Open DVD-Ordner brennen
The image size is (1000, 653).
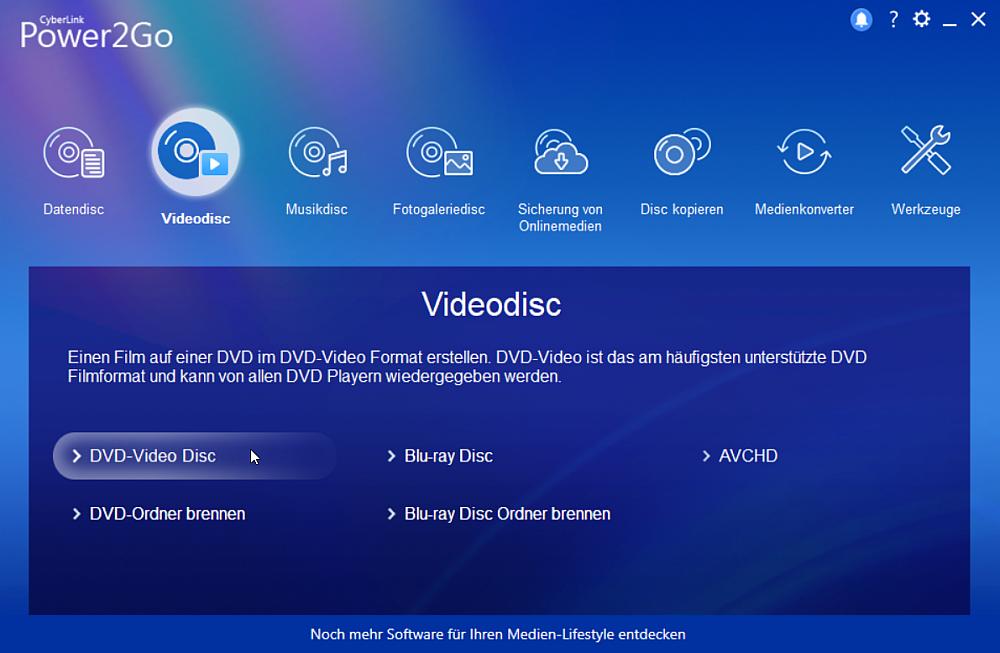click(x=167, y=514)
